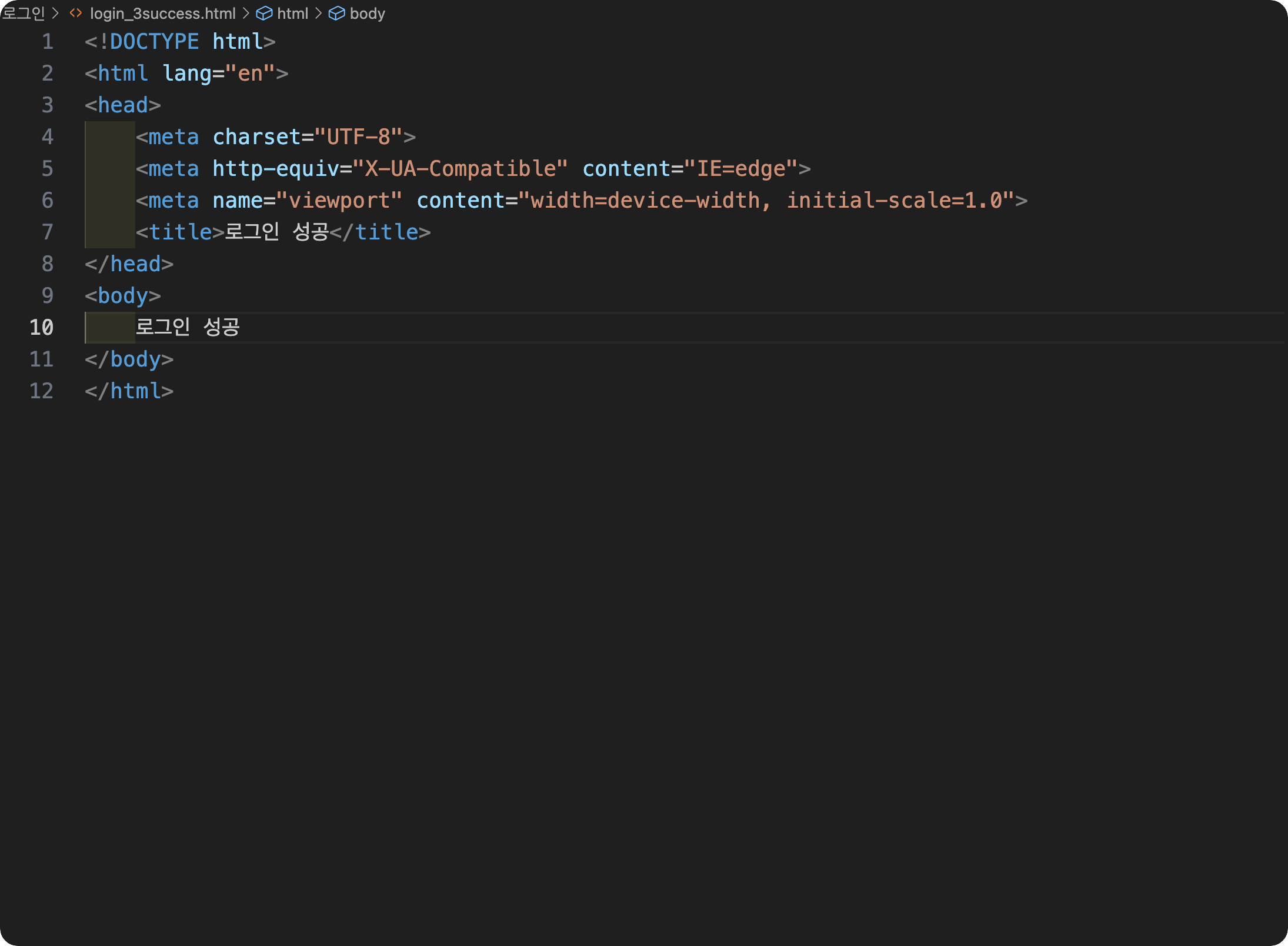Click the opening head tag

(x=123, y=105)
